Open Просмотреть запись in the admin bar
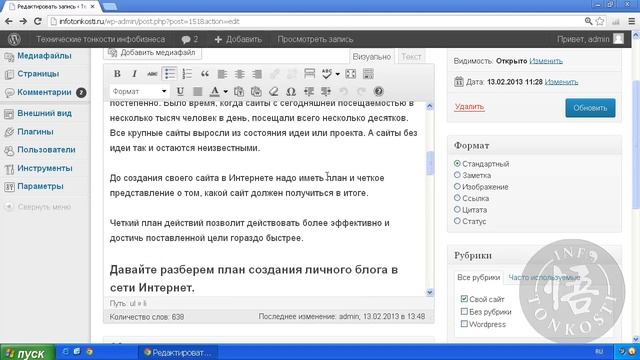This screenshot has height=360, width=640. tap(315, 39)
